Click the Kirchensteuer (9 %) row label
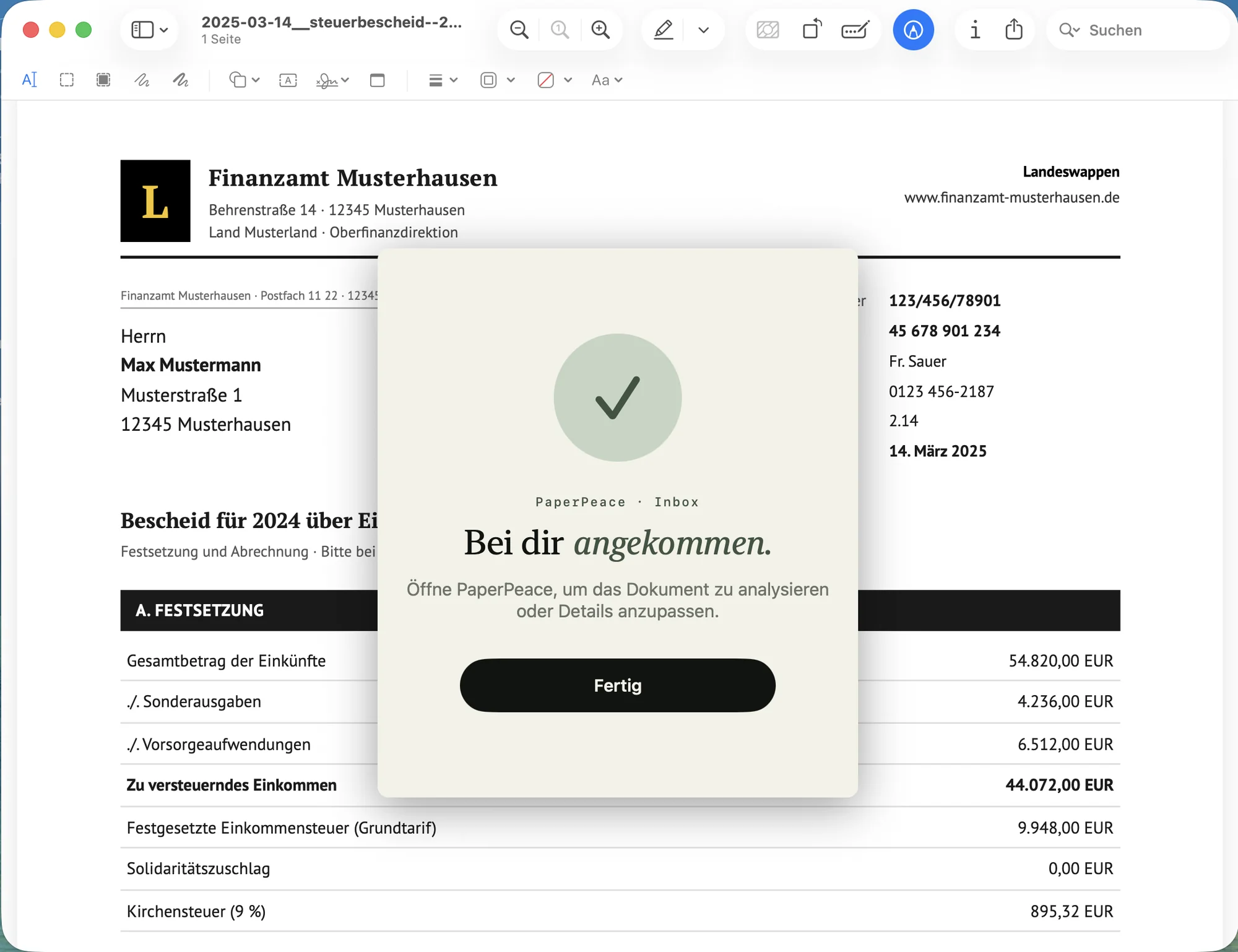This screenshot has width=1238, height=952. (x=196, y=911)
